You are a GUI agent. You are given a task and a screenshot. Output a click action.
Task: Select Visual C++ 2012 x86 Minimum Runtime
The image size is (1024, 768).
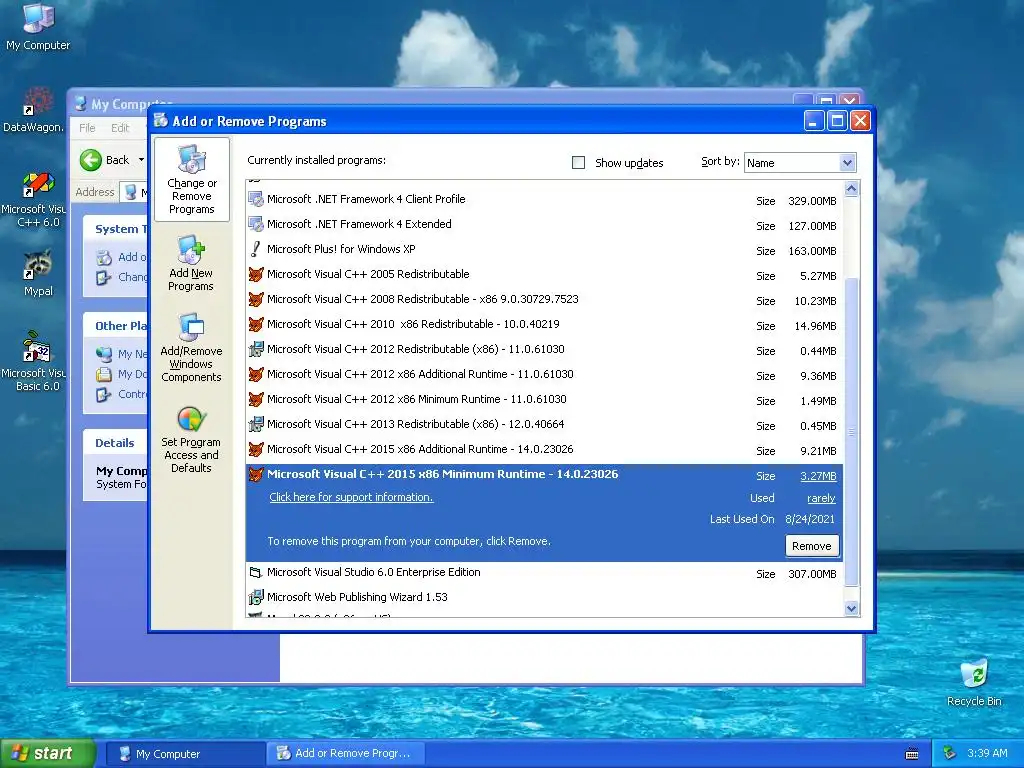point(543,399)
